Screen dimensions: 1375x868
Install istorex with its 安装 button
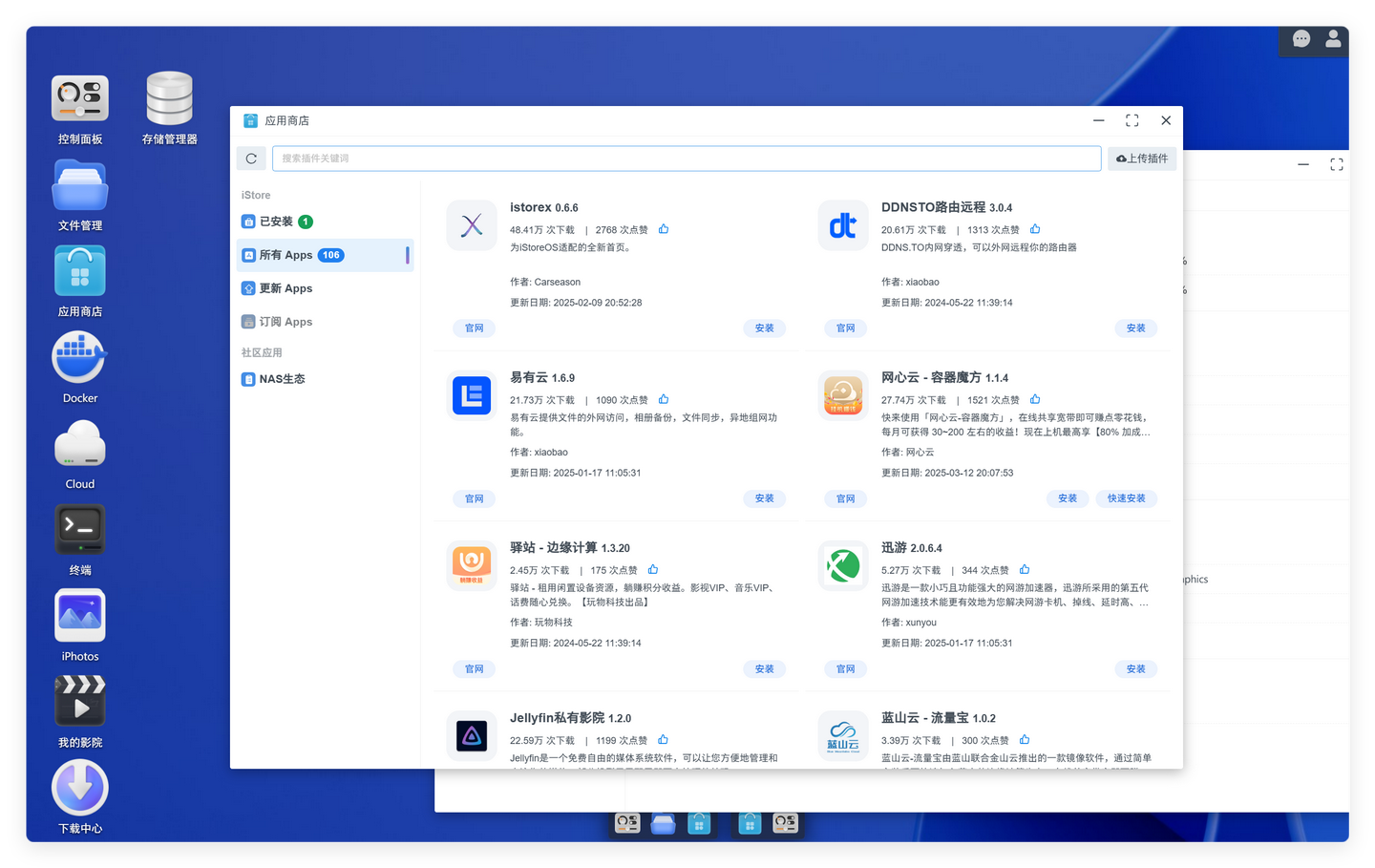click(765, 328)
